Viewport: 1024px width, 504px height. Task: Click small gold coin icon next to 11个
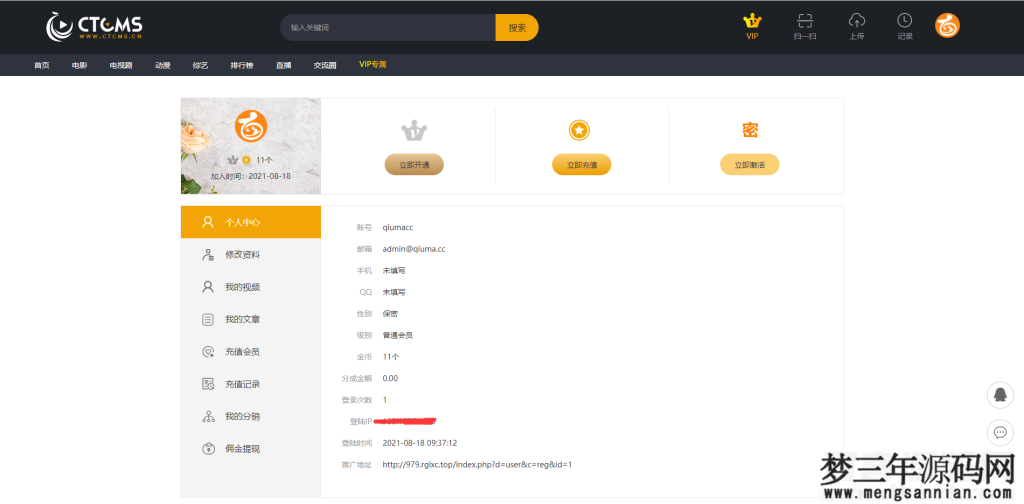click(x=246, y=160)
